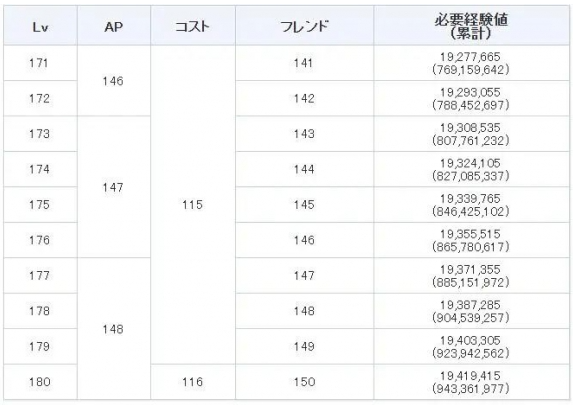Select friend value 150 cell

coord(304,382)
